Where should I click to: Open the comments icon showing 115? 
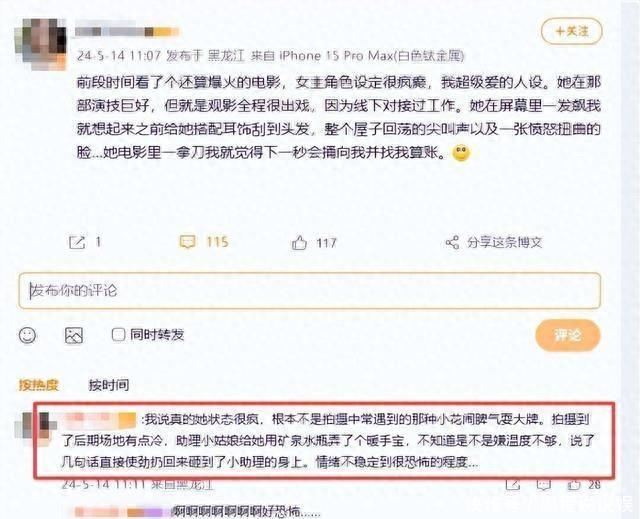point(187,242)
